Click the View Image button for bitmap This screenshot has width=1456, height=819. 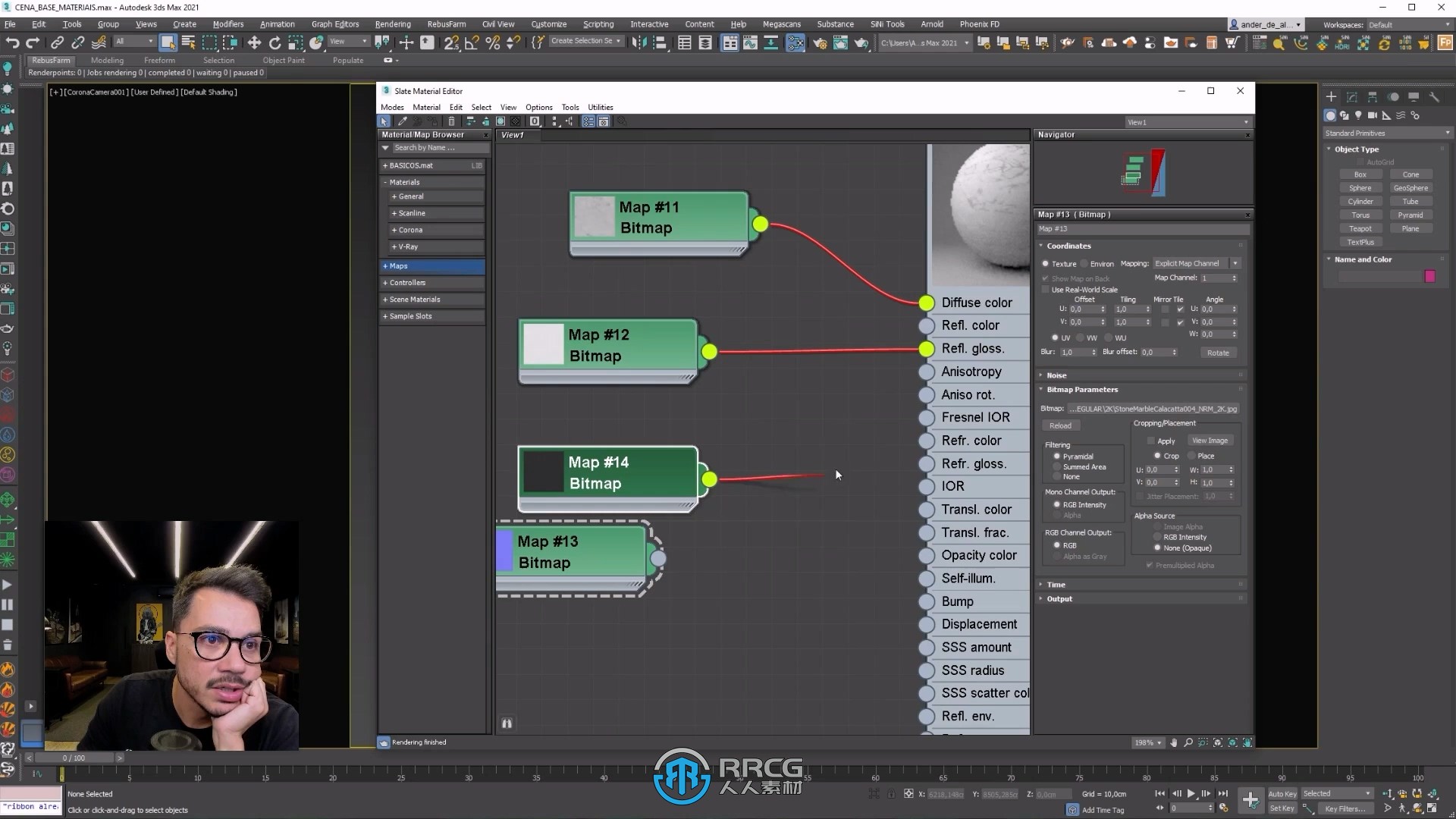click(1210, 440)
